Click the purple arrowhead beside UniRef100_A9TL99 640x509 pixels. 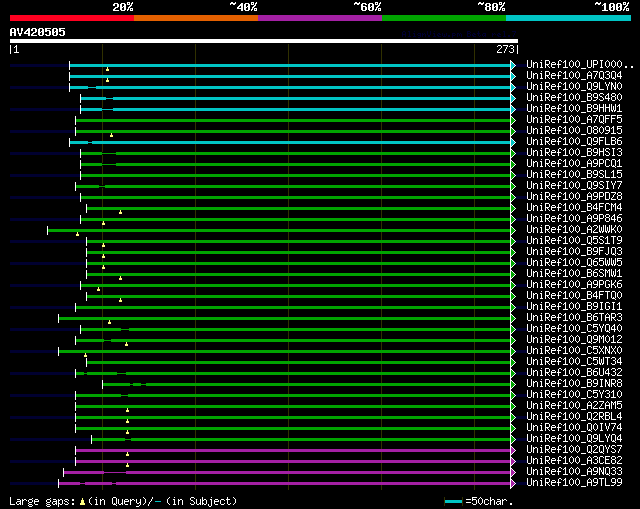(x=513, y=482)
